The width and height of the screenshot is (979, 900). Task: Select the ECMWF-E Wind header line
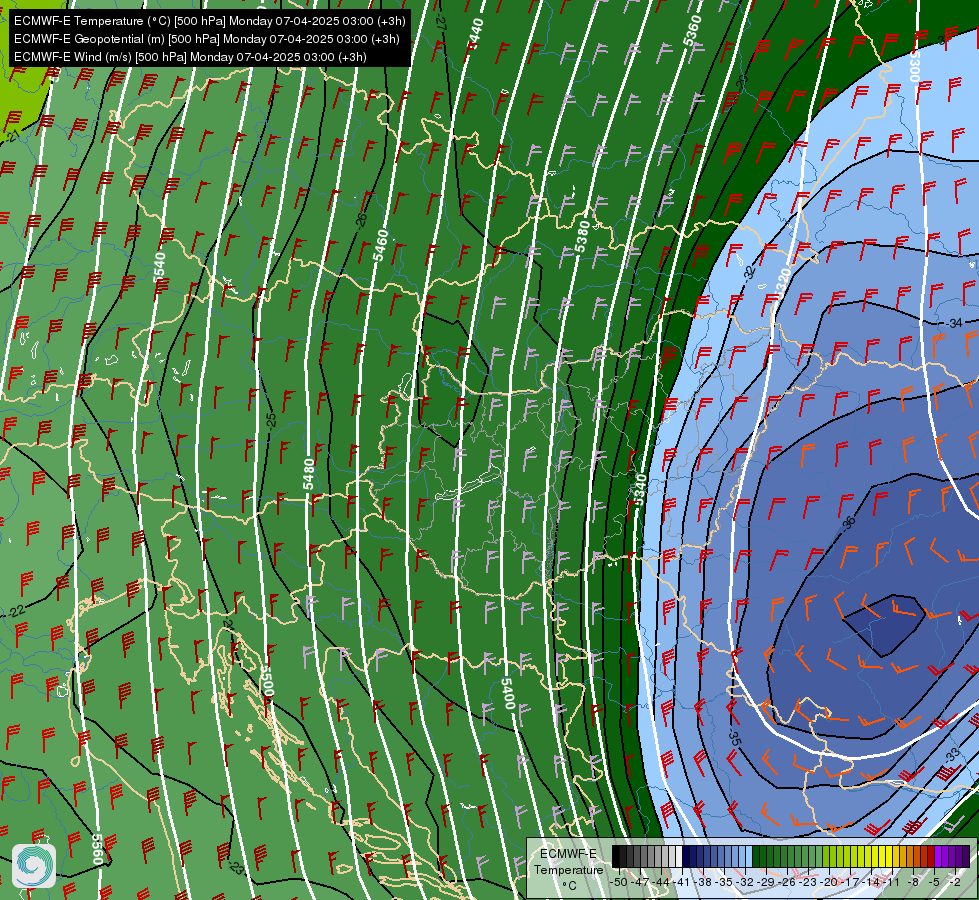click(190, 57)
